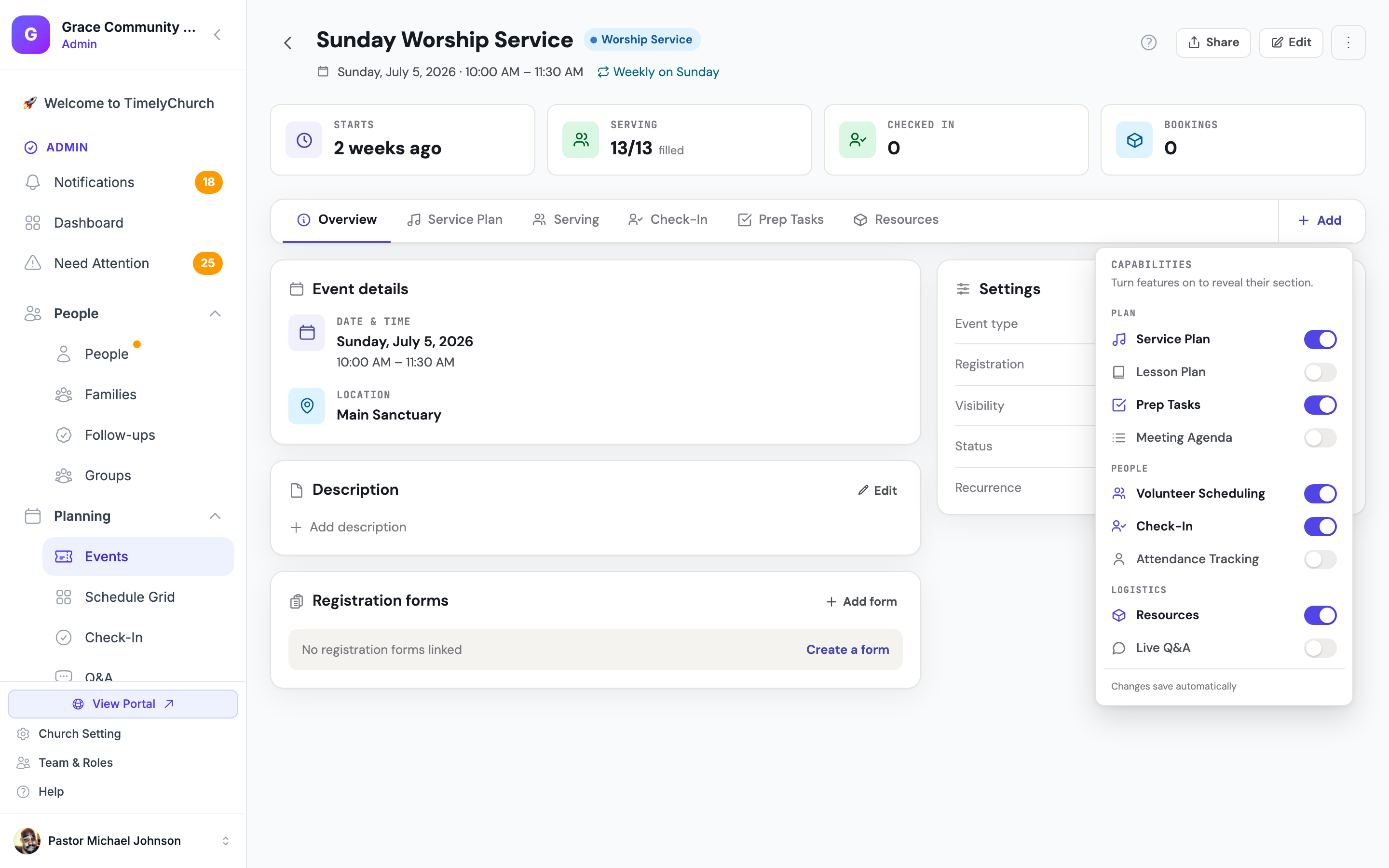Turn off the Resources toggle
The height and width of the screenshot is (868, 1389).
(1320, 615)
